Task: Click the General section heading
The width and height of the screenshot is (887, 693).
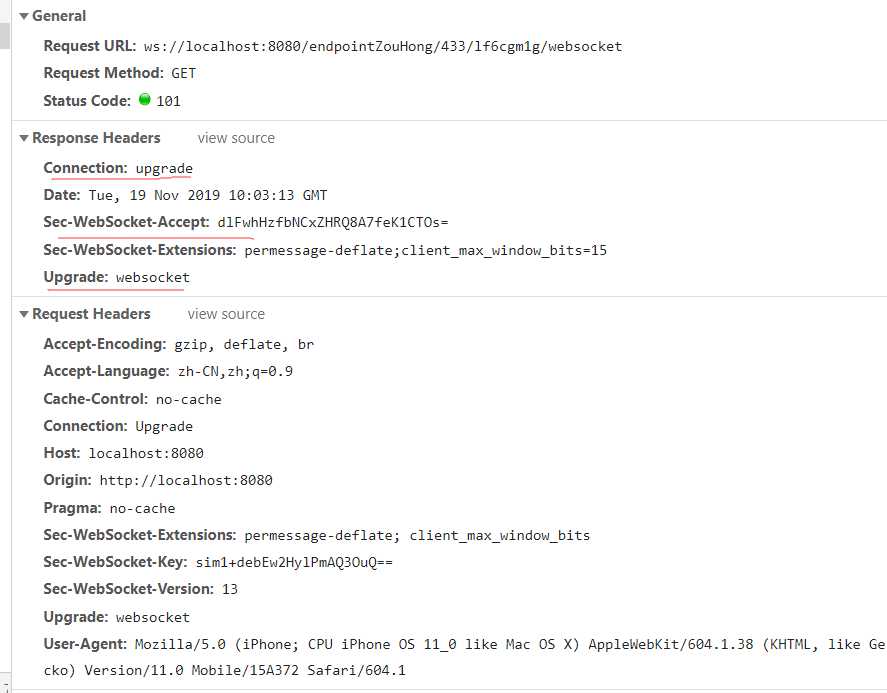Action: (x=59, y=16)
